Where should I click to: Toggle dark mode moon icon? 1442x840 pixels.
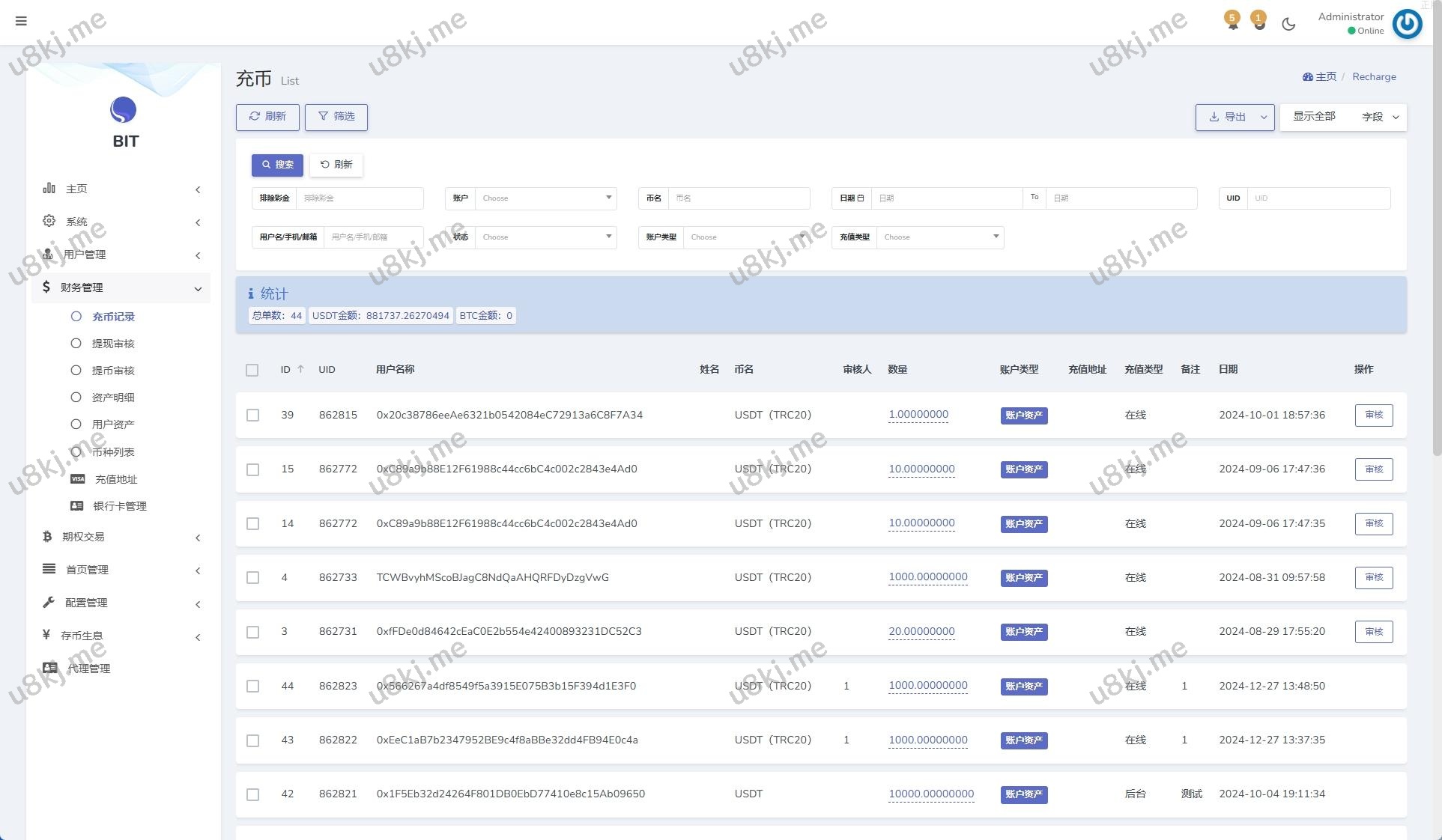pyautogui.click(x=1288, y=24)
